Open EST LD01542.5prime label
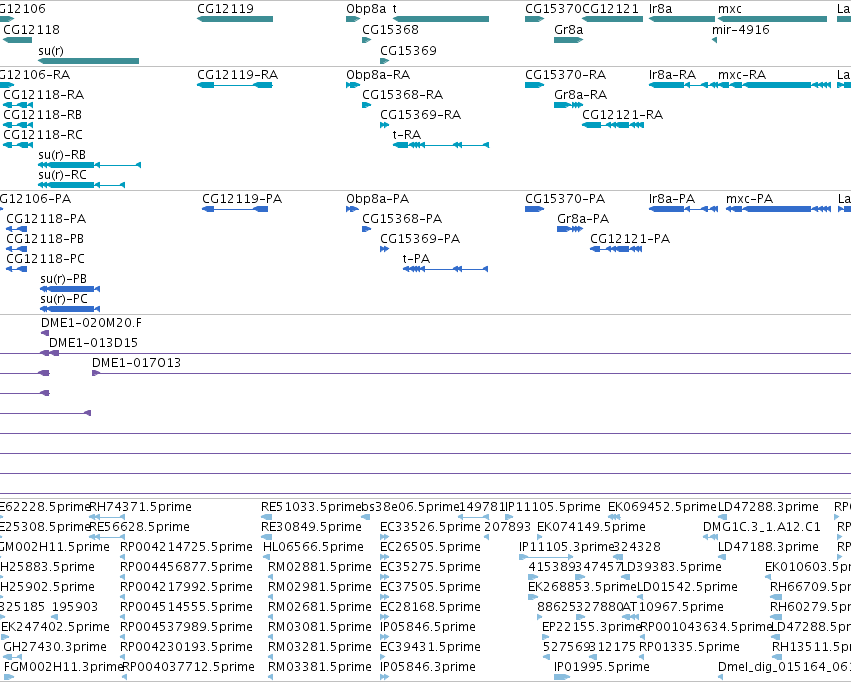 coord(687,588)
